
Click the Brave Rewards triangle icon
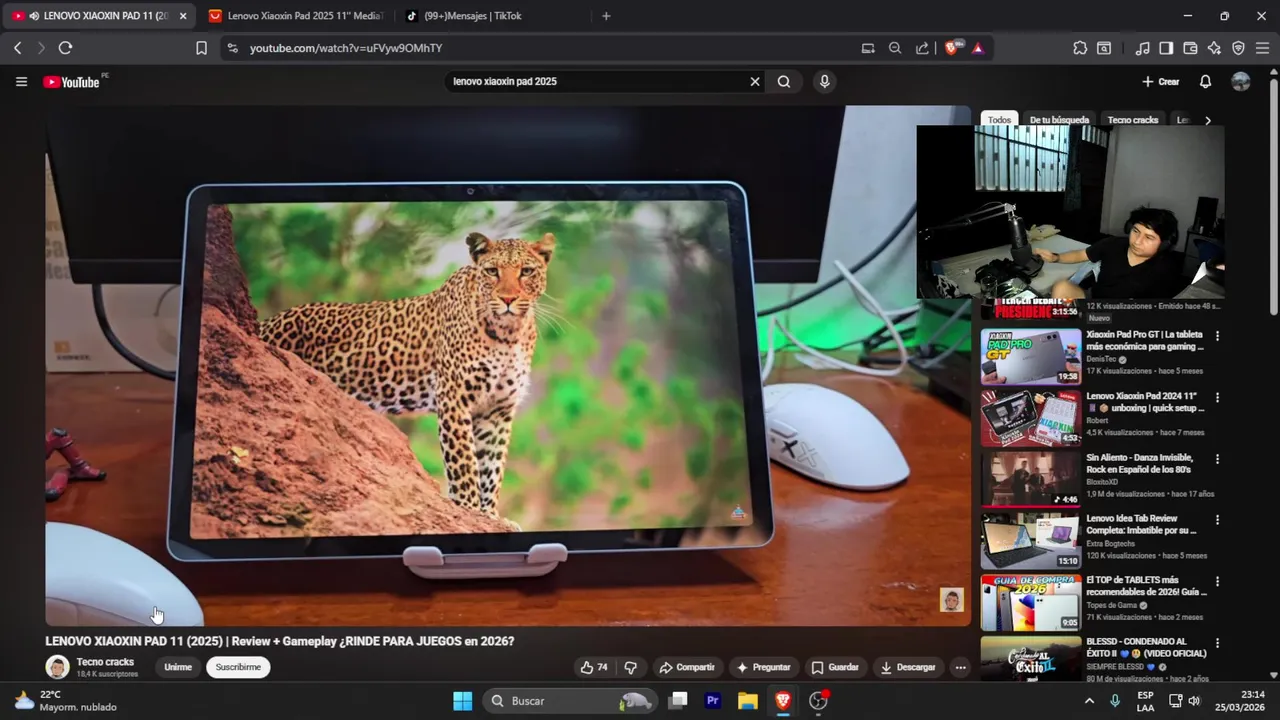tap(978, 48)
